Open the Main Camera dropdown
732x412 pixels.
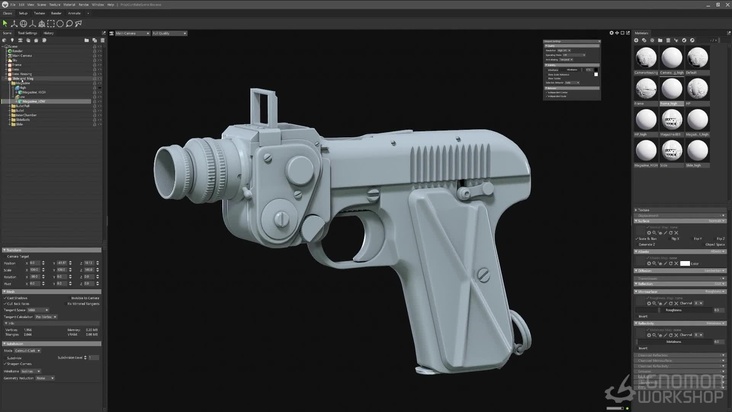pyautogui.click(x=130, y=33)
